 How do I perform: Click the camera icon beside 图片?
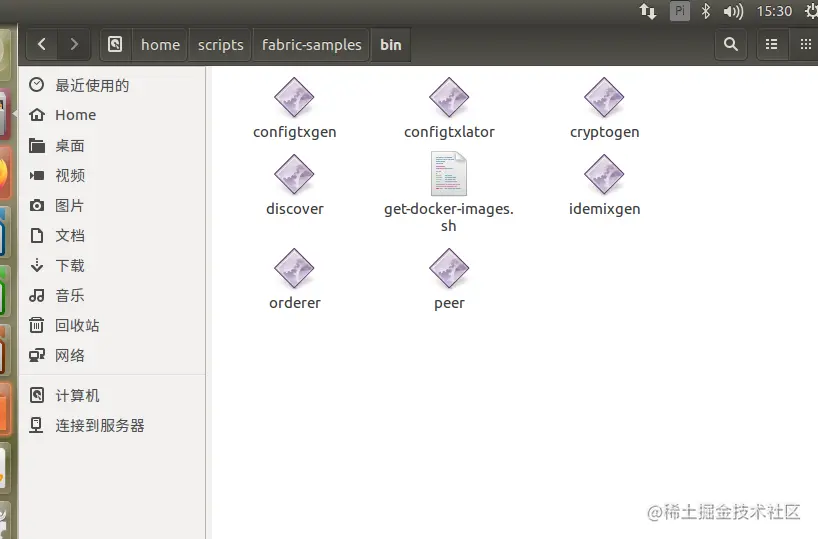tap(37, 205)
